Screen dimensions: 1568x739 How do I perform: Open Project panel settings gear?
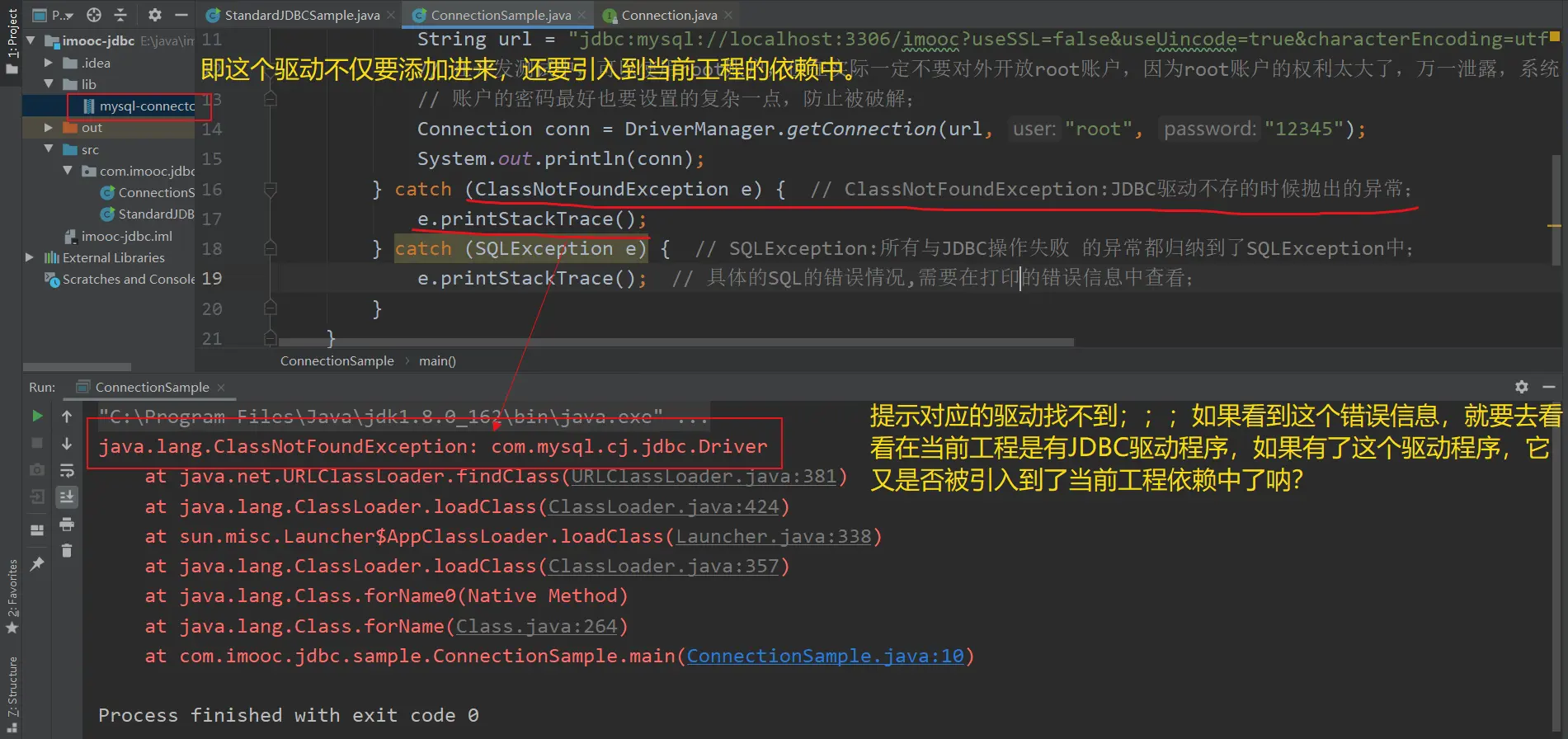[155, 15]
